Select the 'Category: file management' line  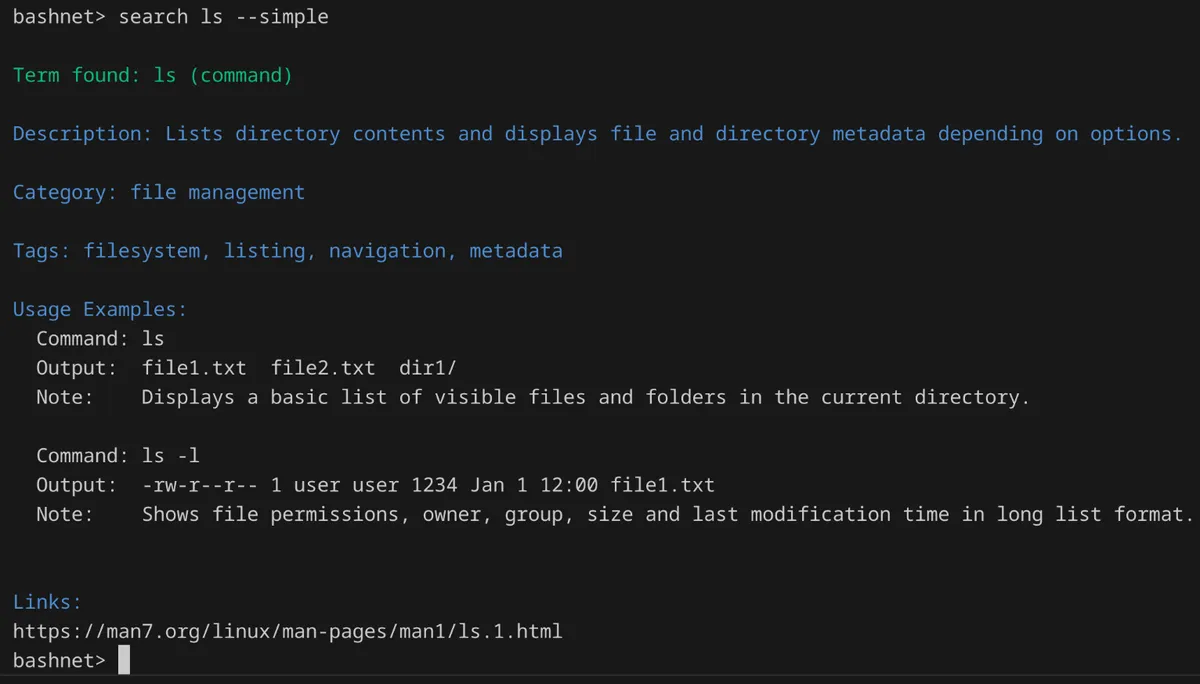coord(158,192)
